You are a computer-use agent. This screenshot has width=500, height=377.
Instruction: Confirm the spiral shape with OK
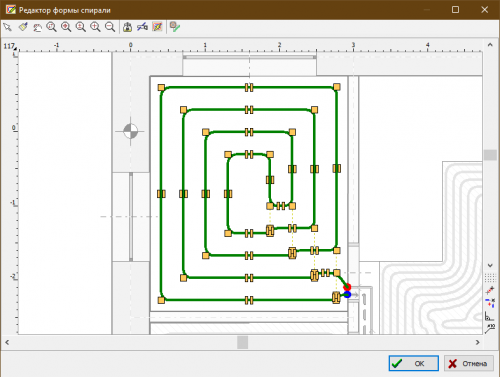coord(413,363)
